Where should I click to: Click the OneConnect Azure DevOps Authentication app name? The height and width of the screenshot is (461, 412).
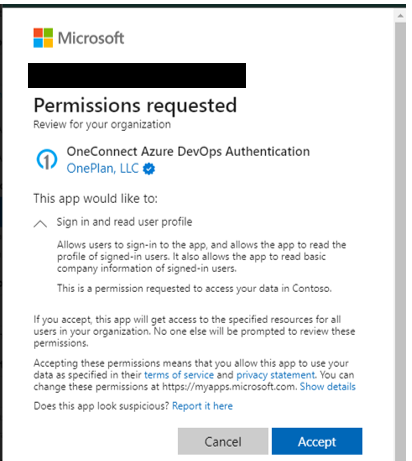click(x=188, y=152)
